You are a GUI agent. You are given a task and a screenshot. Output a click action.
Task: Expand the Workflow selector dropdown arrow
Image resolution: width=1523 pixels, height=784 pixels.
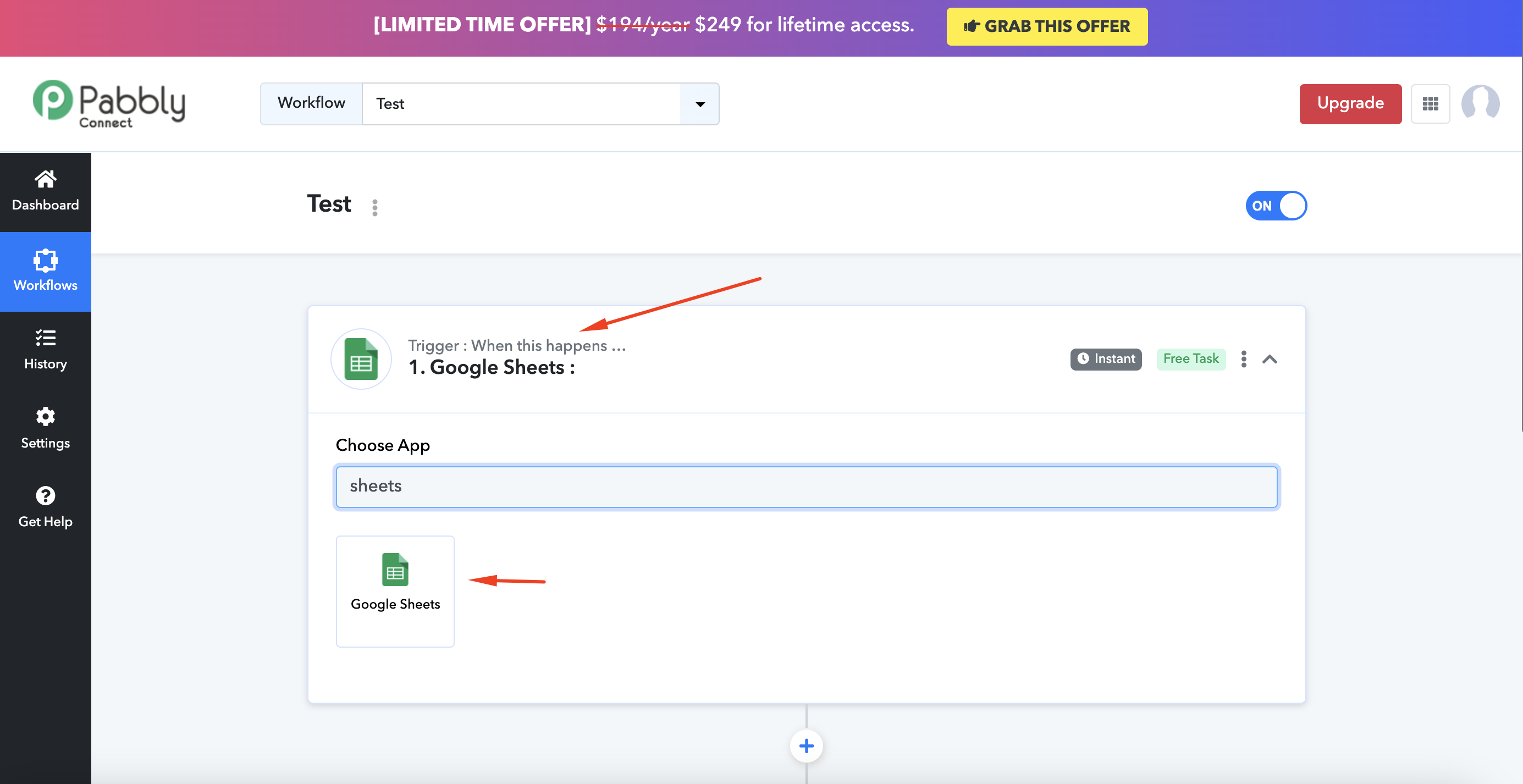click(x=699, y=104)
